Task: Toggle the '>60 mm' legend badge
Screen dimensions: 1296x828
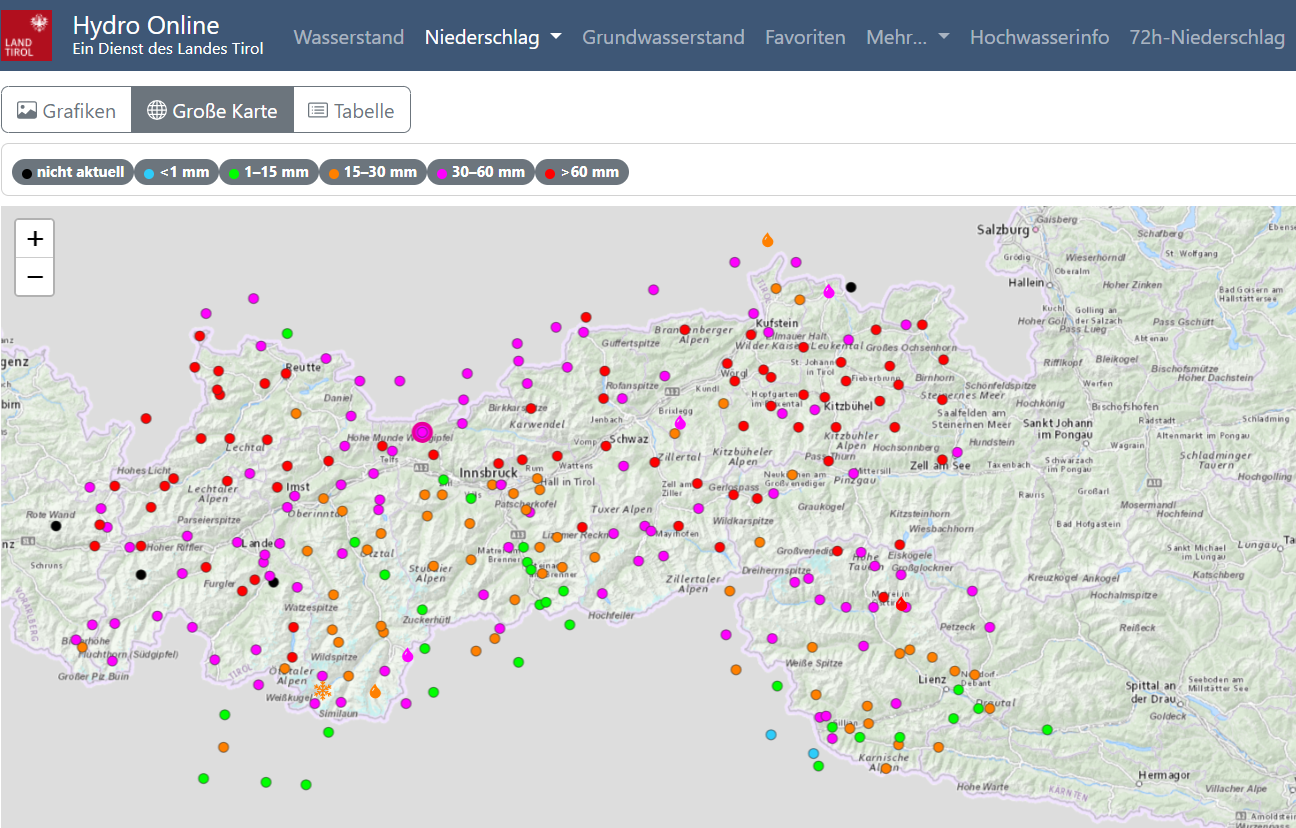Action: (582, 172)
